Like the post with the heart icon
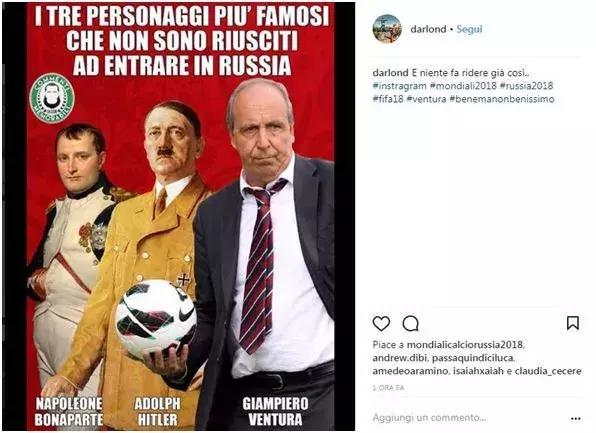This screenshot has height=433, width=596. 381,324
